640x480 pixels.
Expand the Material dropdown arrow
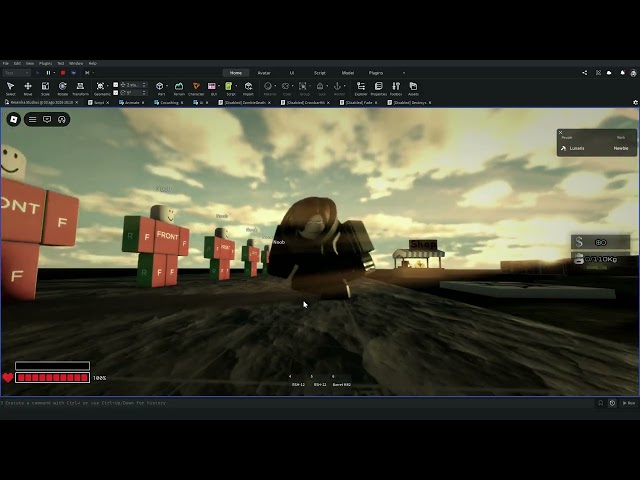275,86
